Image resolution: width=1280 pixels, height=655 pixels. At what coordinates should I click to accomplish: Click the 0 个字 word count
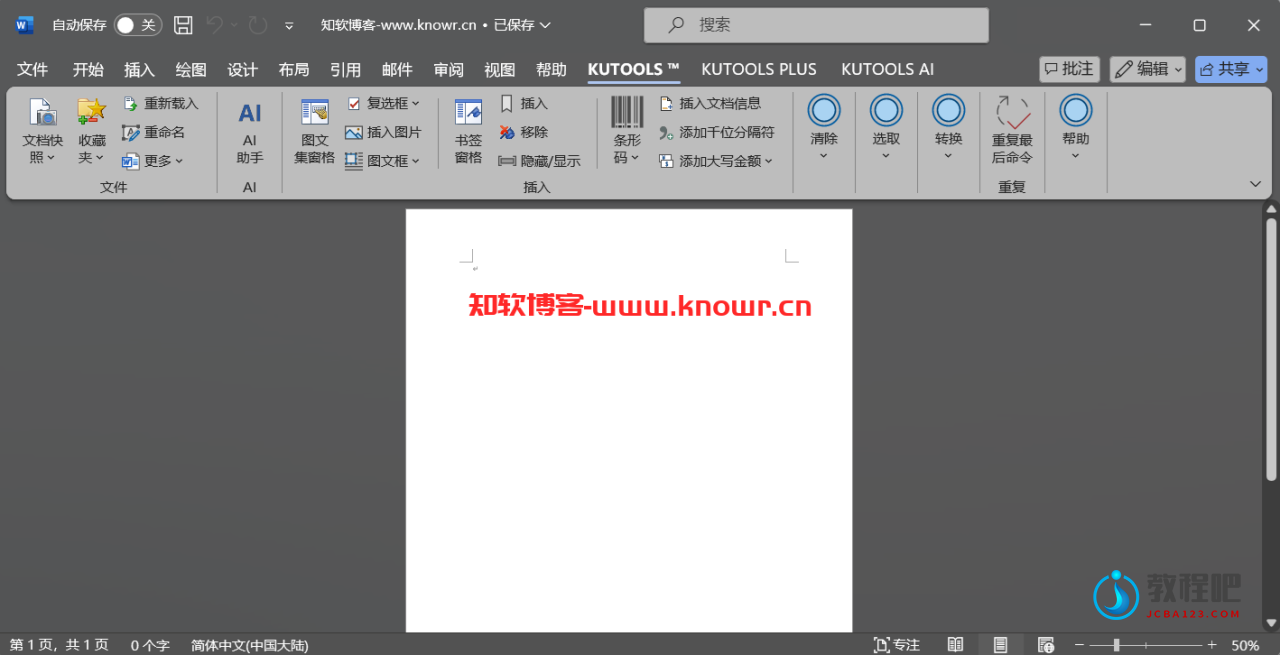[150, 645]
